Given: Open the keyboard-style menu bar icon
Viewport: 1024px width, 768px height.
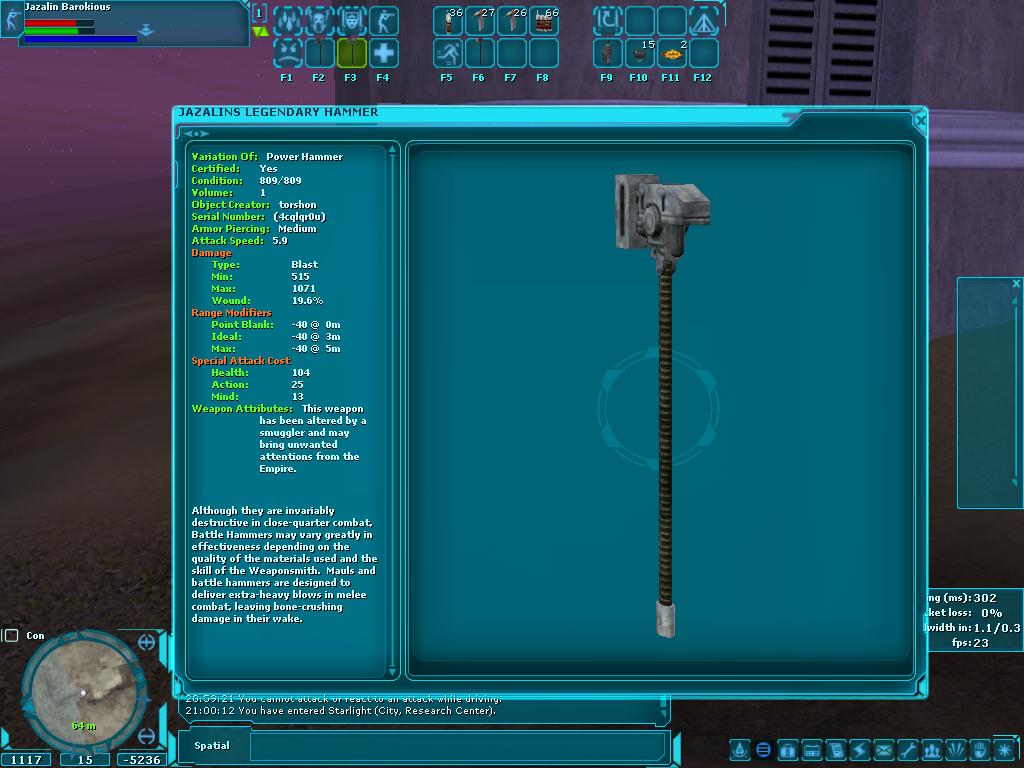Looking at the screenshot, I should pos(812,750).
